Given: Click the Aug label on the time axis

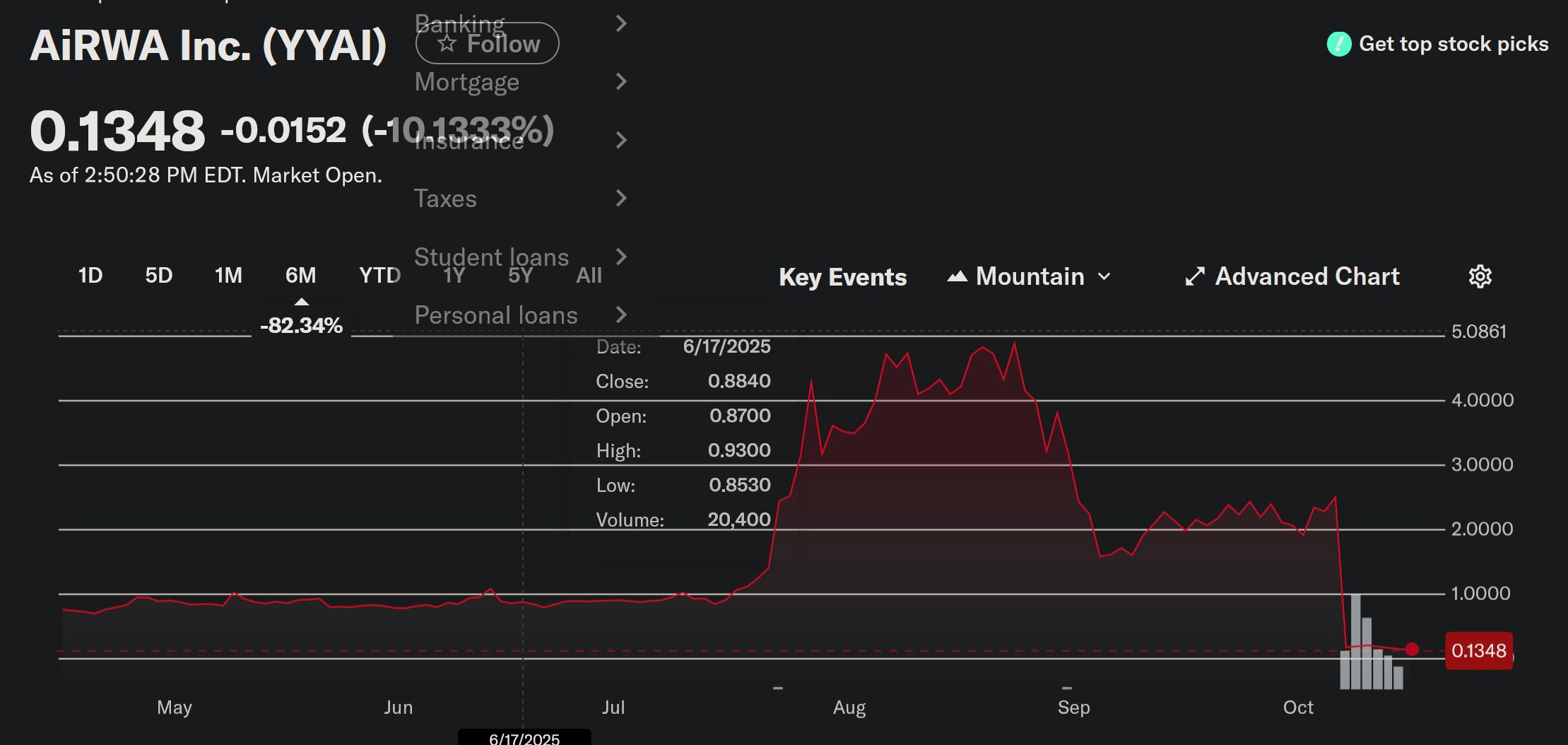Looking at the screenshot, I should click(x=849, y=708).
